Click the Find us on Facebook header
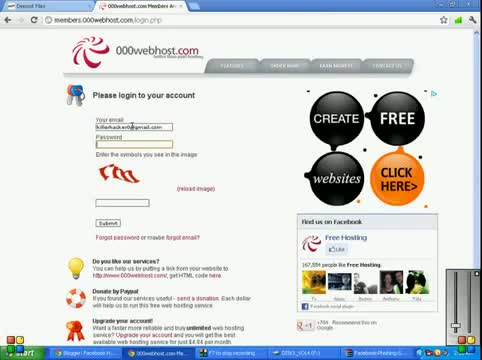Screen dimensions: 482x360 (332, 222)
